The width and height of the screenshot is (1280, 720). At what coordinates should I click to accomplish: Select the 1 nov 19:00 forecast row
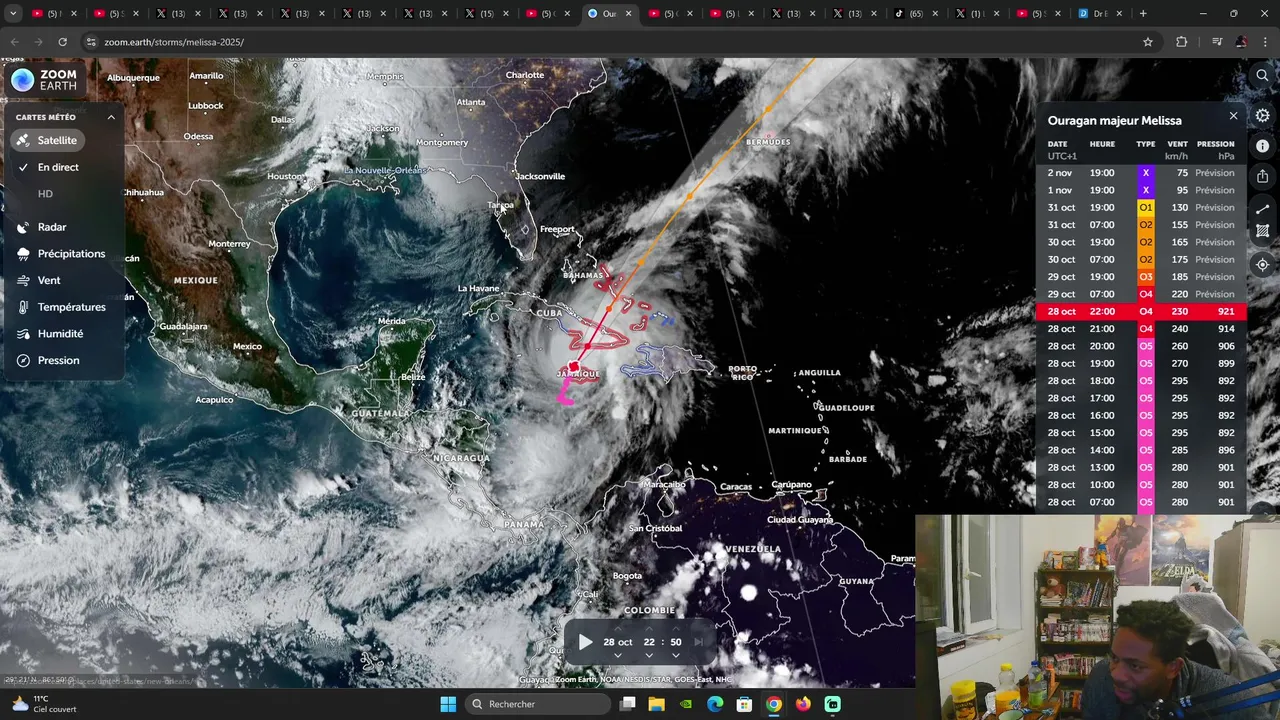coord(1141,190)
